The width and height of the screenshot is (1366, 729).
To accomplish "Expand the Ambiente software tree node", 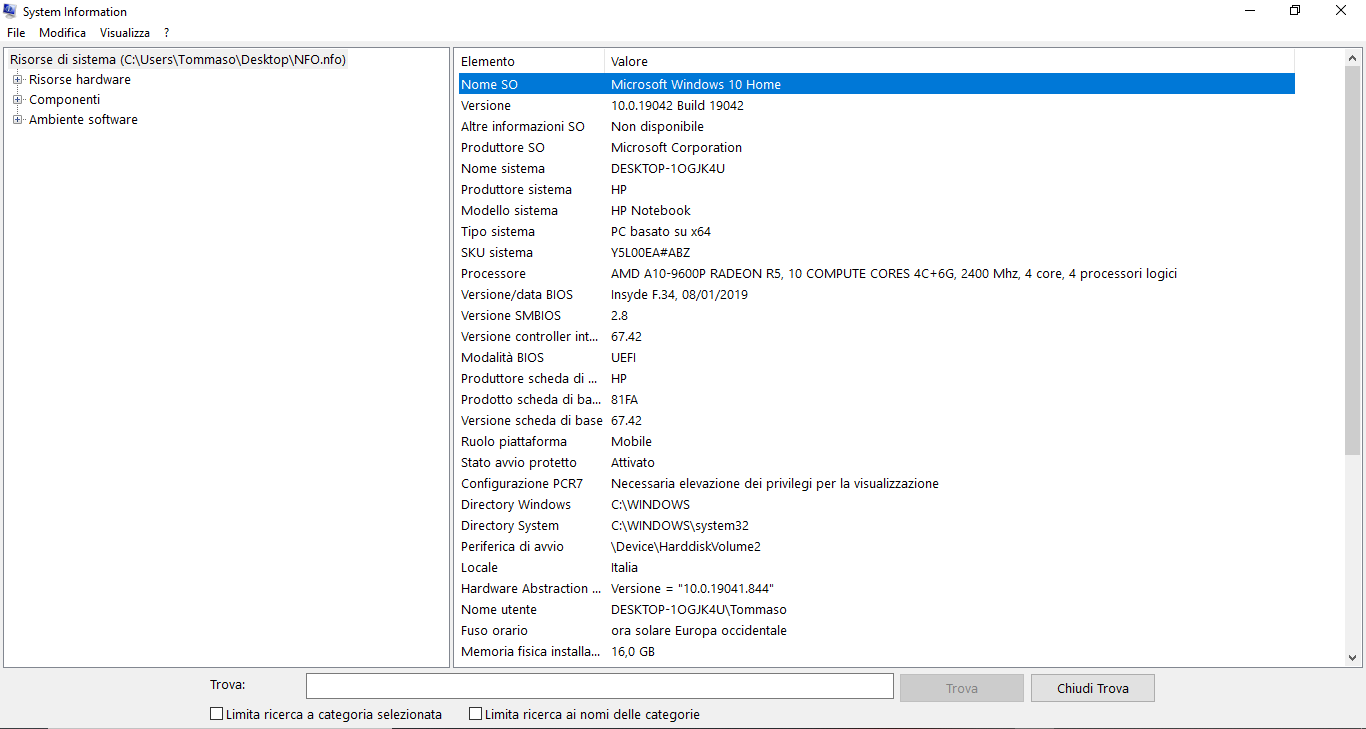I will point(17,119).
